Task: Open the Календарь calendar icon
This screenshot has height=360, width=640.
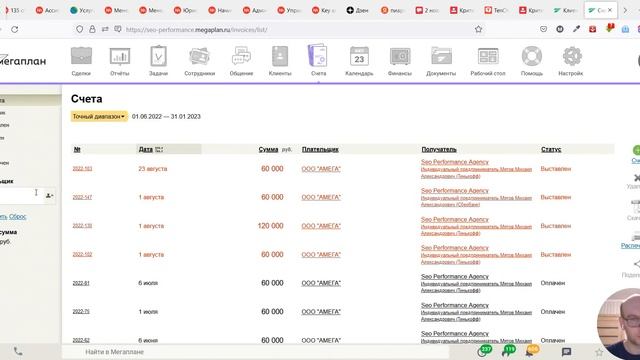Action: [359, 56]
